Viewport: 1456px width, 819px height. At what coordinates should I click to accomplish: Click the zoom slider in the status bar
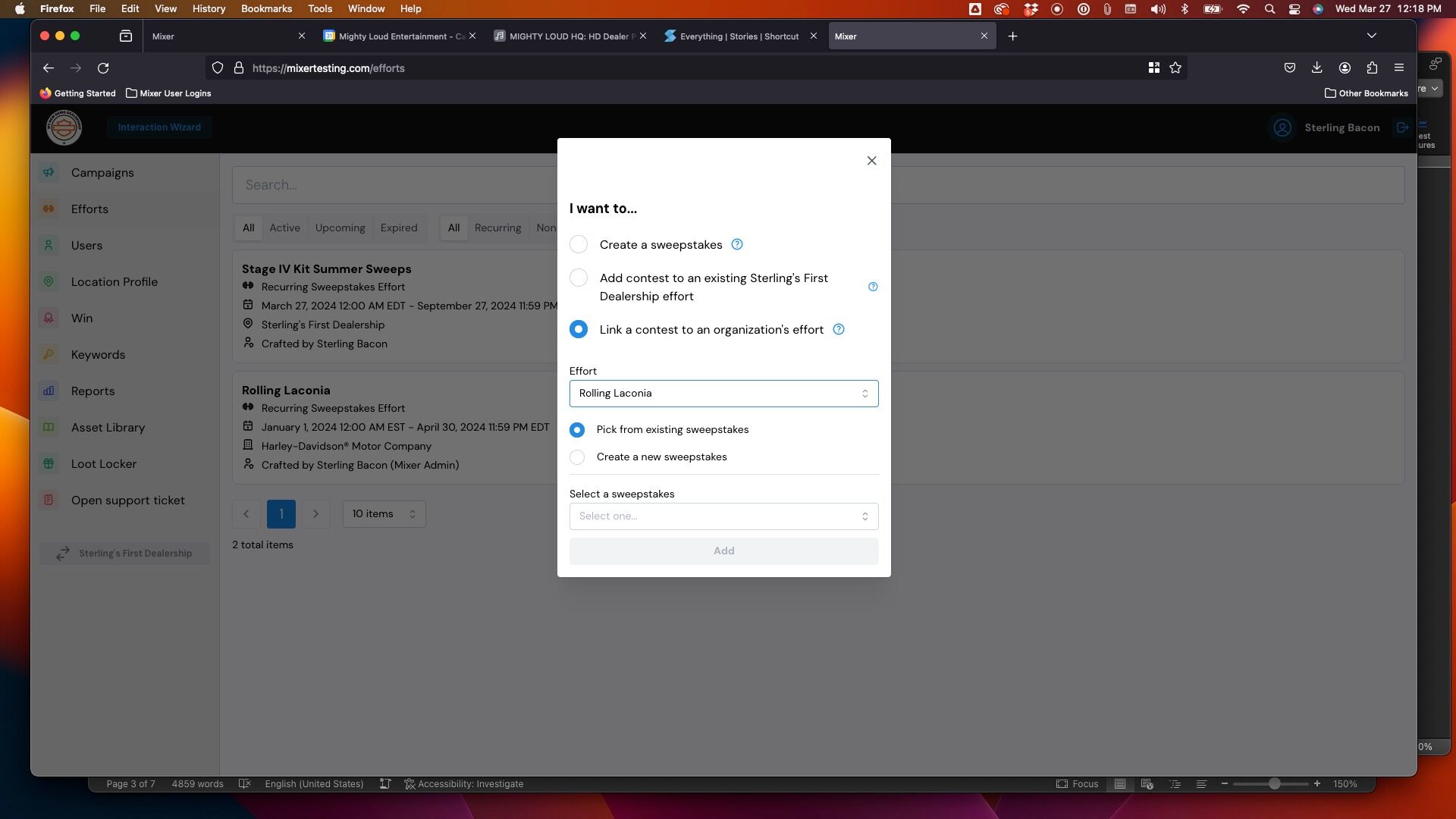(1275, 784)
